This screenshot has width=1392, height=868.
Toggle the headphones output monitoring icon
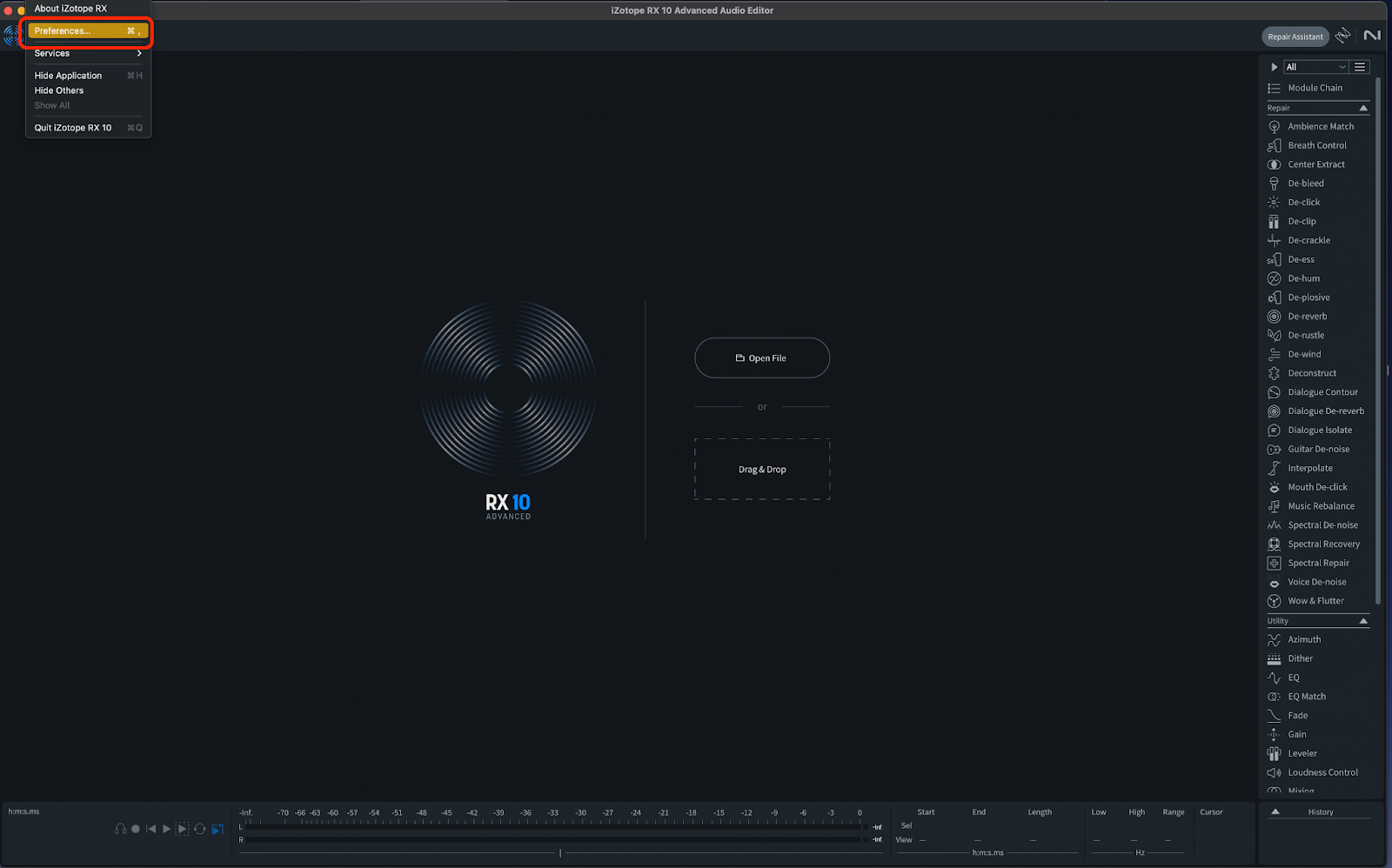click(x=120, y=829)
